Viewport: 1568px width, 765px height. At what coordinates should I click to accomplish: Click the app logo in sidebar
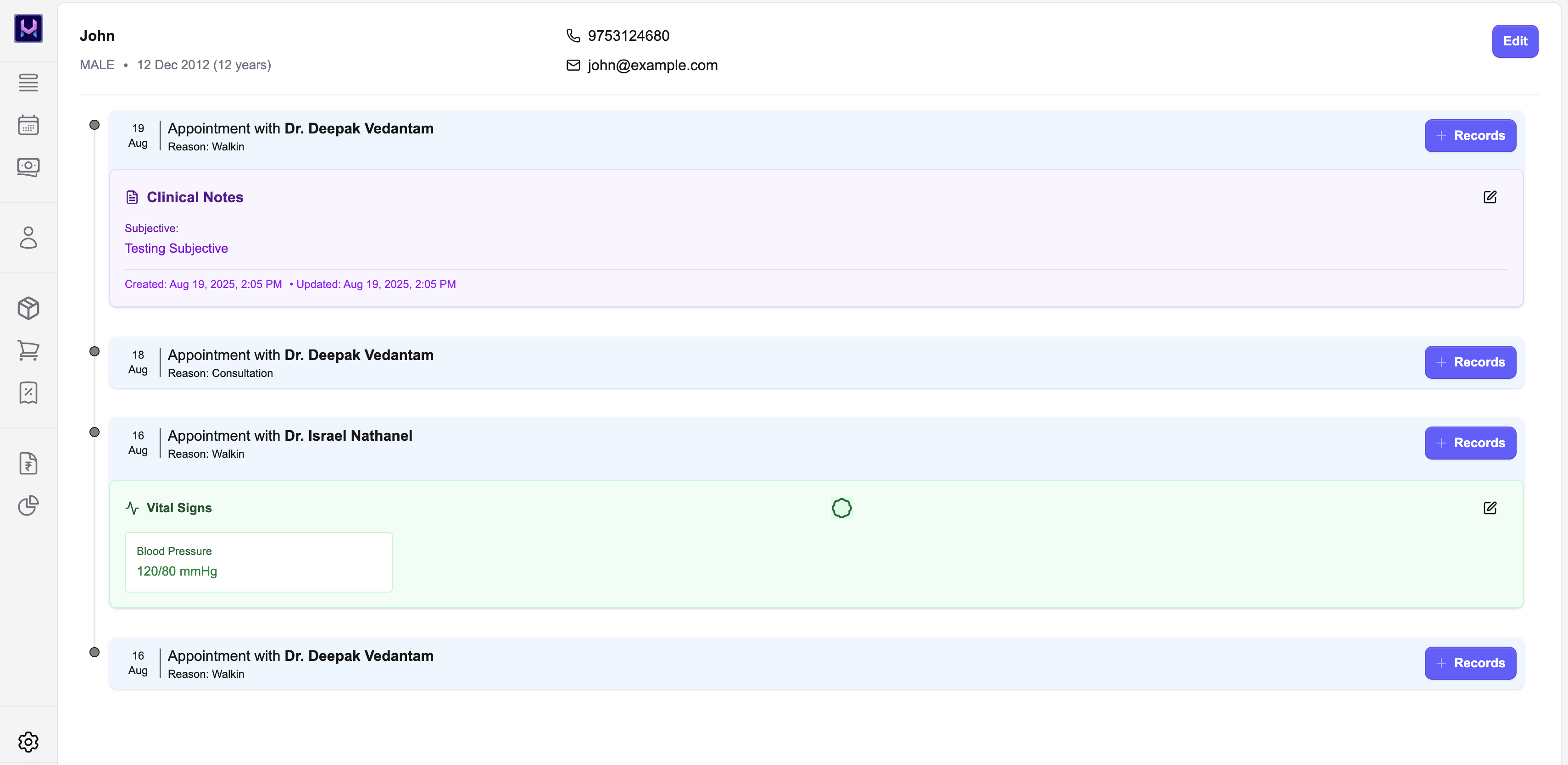coord(28,28)
